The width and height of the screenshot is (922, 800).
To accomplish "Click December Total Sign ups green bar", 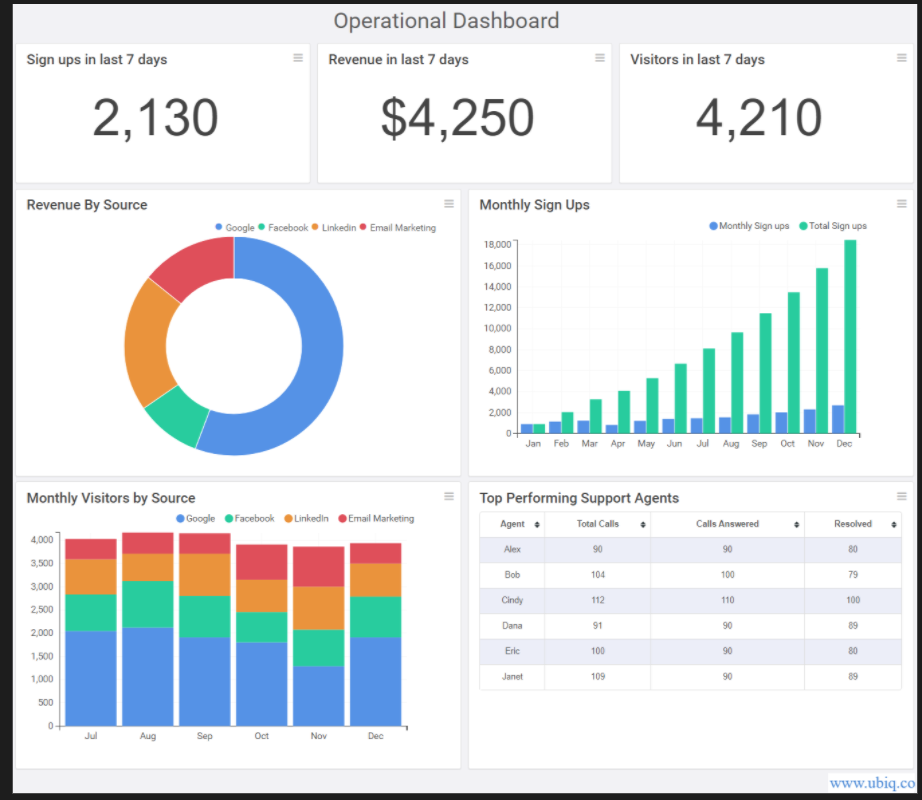I will 850,336.
